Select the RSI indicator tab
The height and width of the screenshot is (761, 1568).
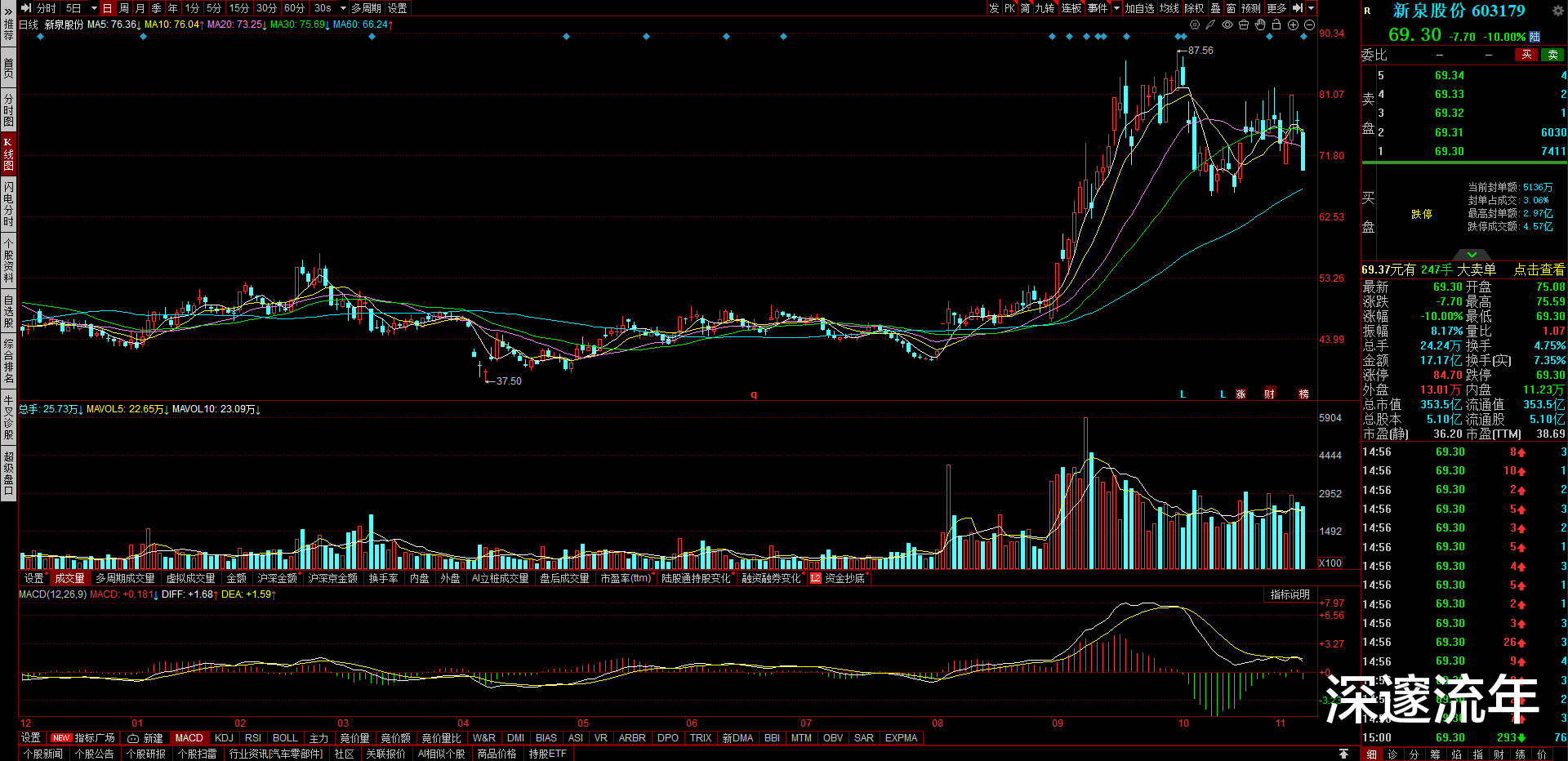pos(253,737)
